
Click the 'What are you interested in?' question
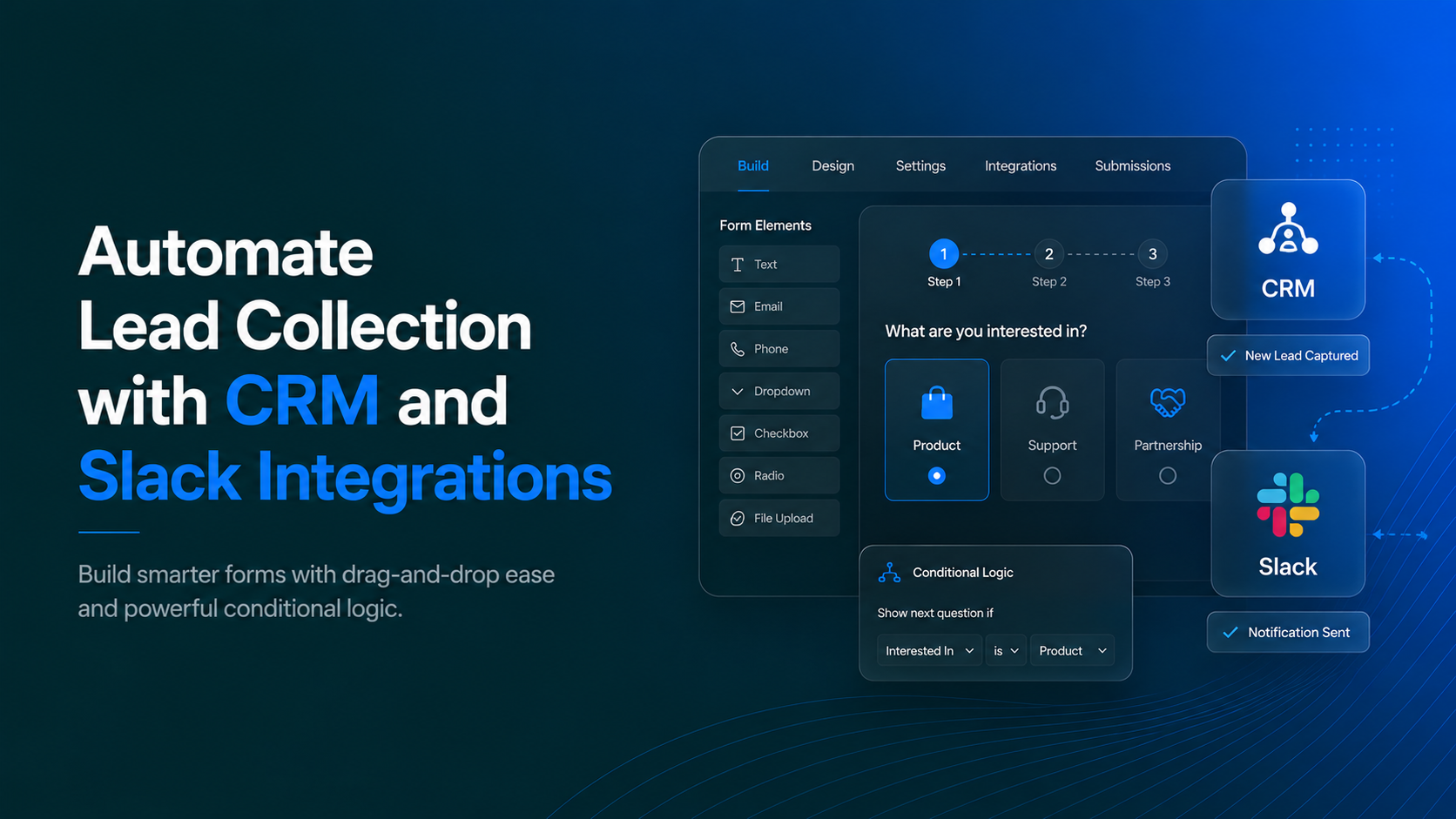[x=986, y=331]
